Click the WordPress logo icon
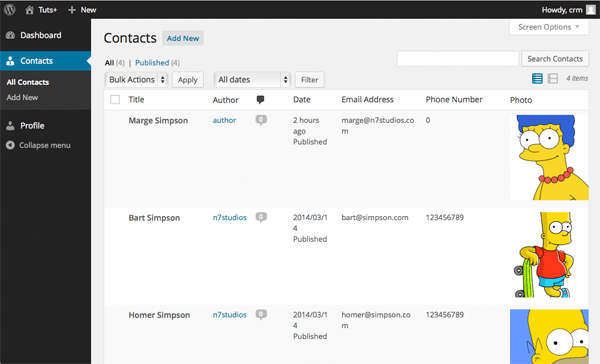Viewport: 600px width, 364px height. (10, 10)
